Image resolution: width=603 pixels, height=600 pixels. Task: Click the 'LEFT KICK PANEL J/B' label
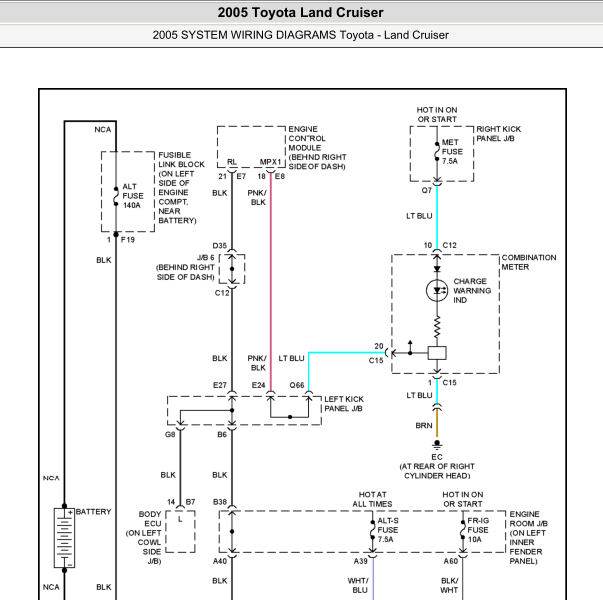[x=344, y=404]
